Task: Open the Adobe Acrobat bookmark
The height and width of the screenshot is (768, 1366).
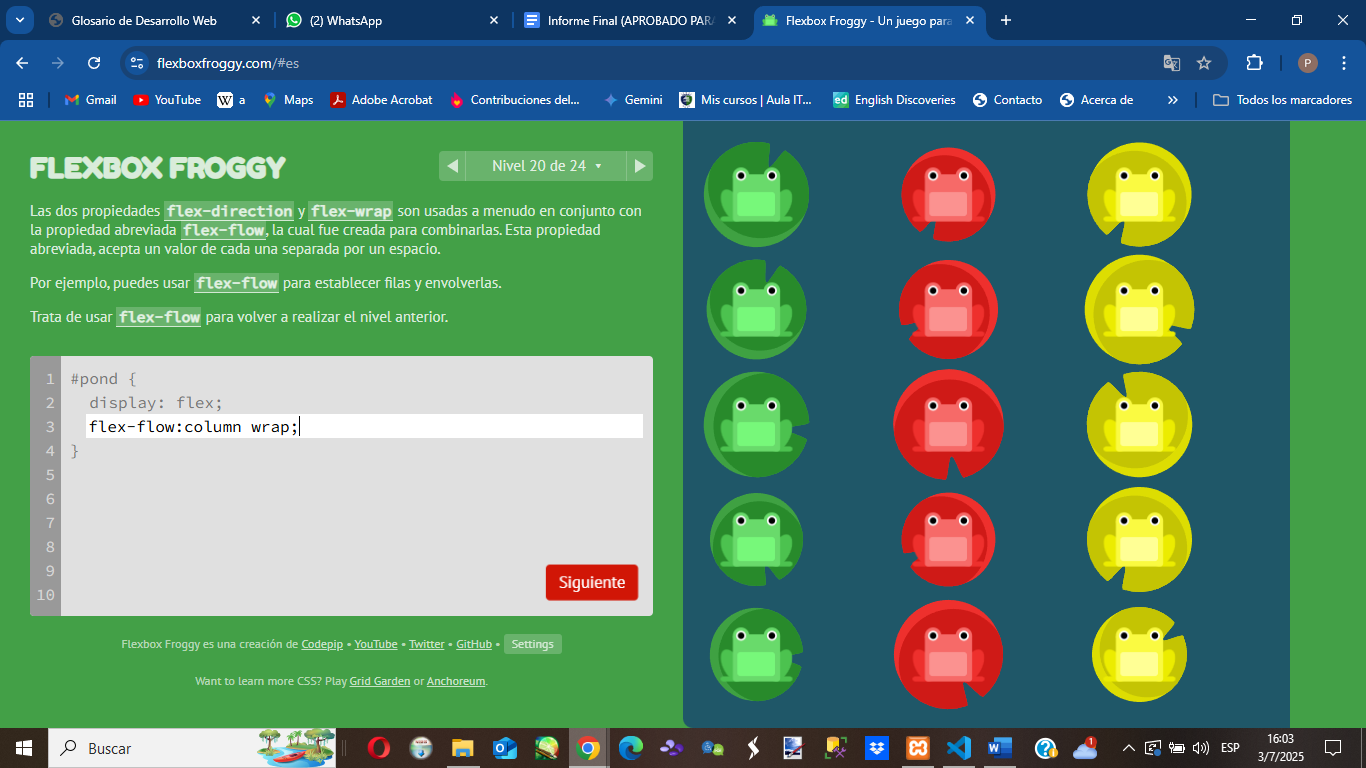Action: pos(382,100)
